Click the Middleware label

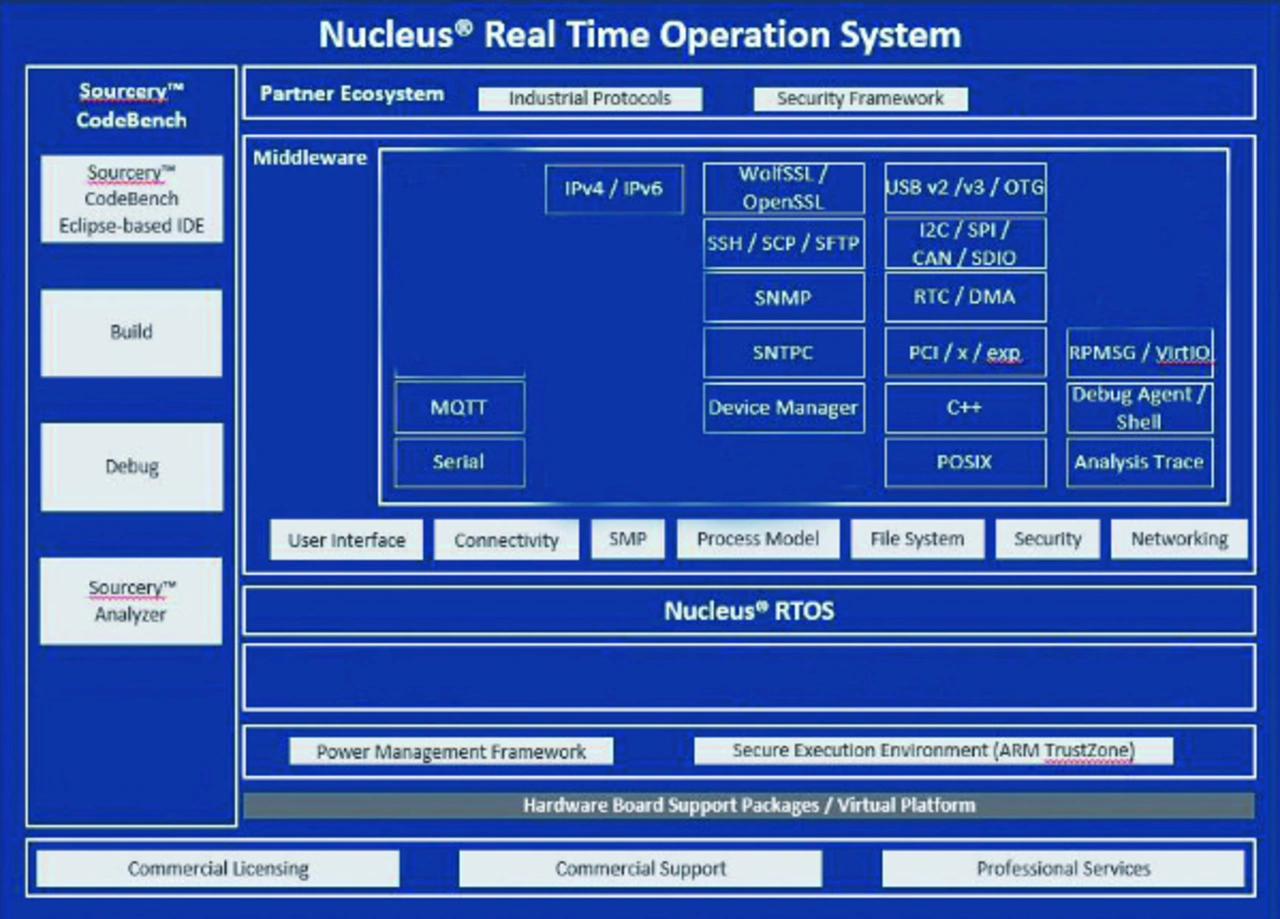point(310,158)
